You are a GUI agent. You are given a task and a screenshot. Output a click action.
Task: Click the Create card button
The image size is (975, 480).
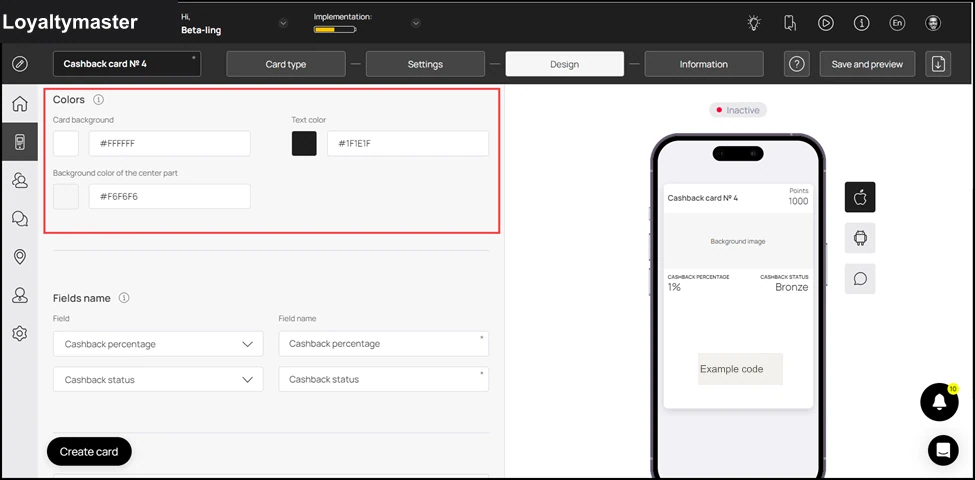(89, 451)
